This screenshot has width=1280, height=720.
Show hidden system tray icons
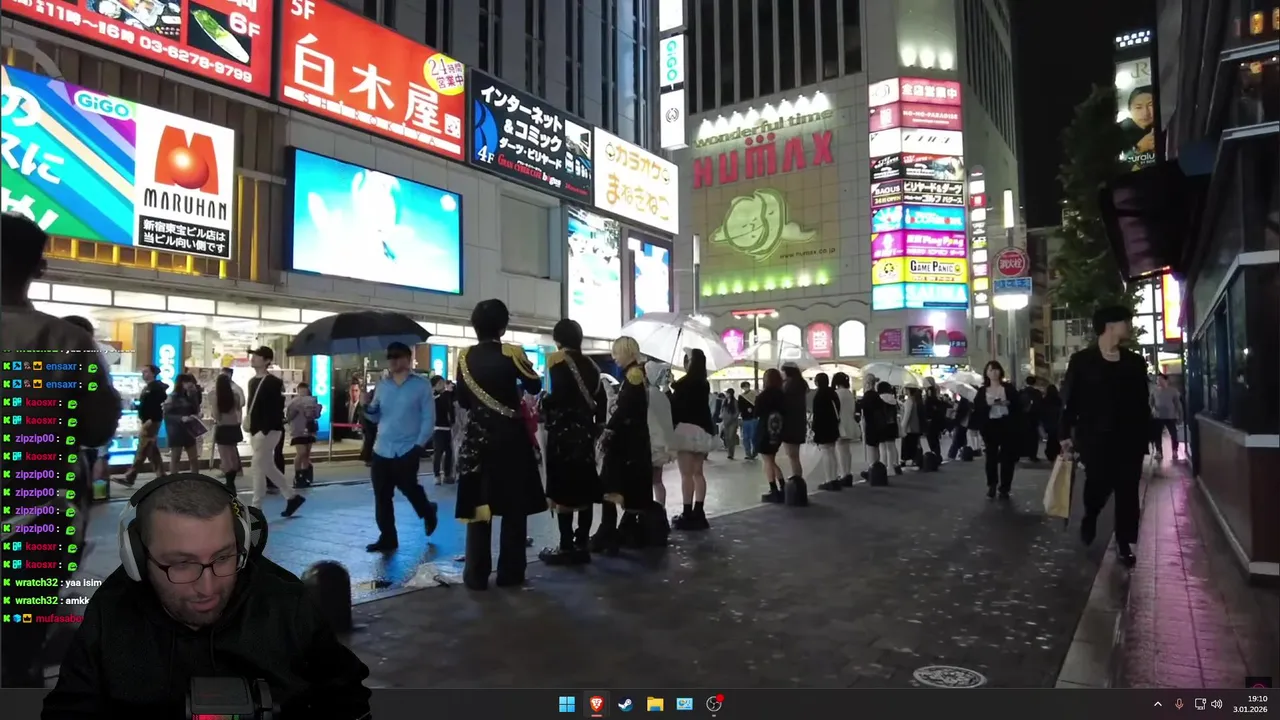tap(1158, 704)
